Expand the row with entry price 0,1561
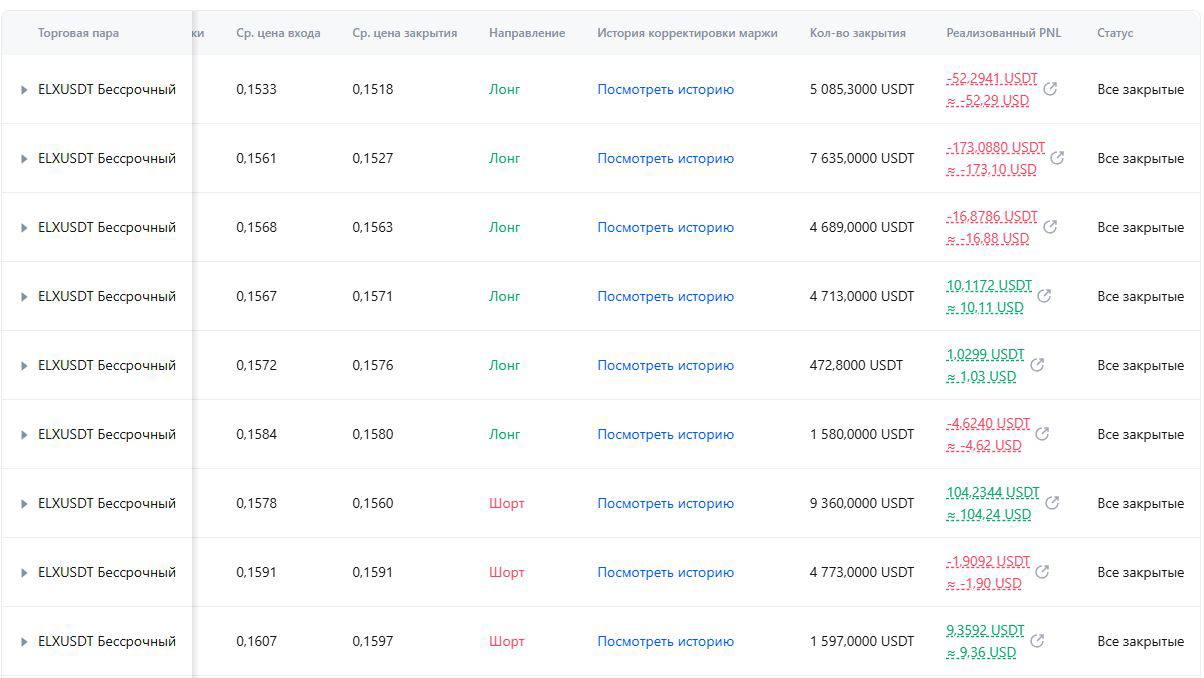This screenshot has width=1204, height=678. pyautogui.click(x=24, y=159)
